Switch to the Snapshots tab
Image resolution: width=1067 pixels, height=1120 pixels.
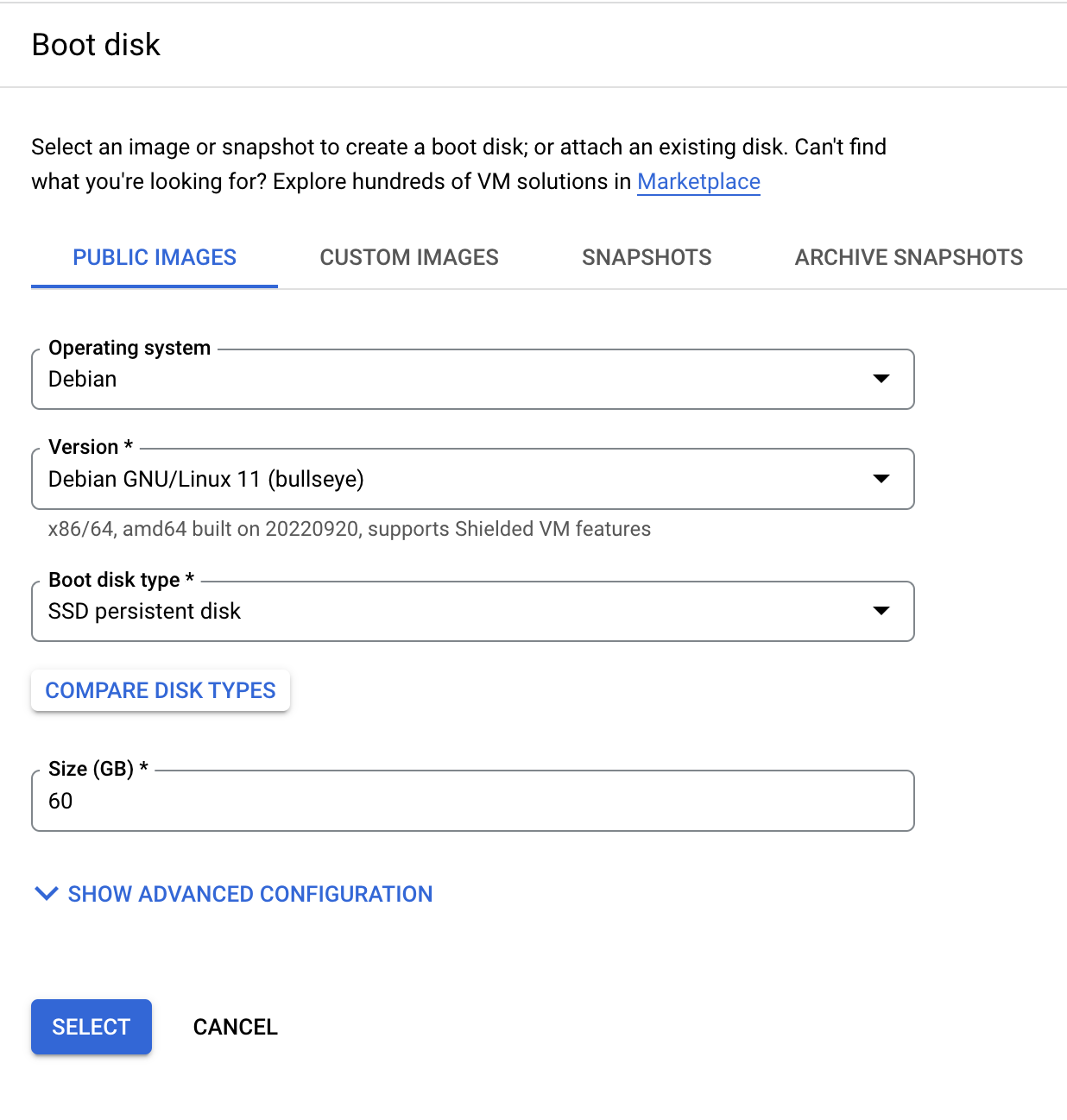tap(646, 257)
